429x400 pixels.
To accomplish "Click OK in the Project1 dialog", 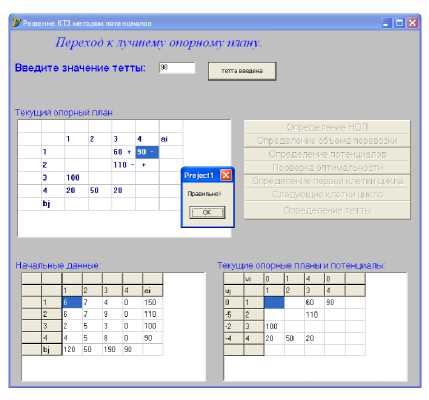I will tap(207, 212).
